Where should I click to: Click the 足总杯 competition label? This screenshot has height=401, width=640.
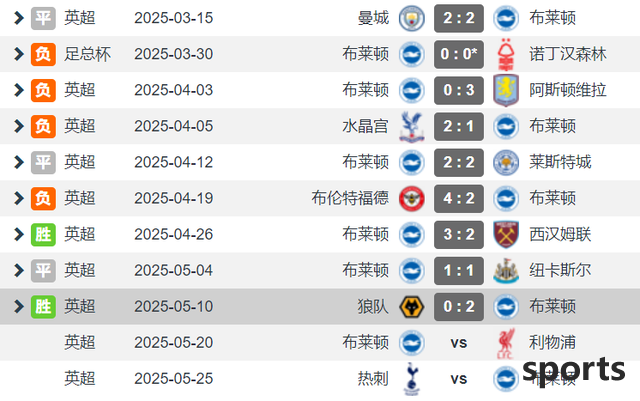[x=87, y=54]
